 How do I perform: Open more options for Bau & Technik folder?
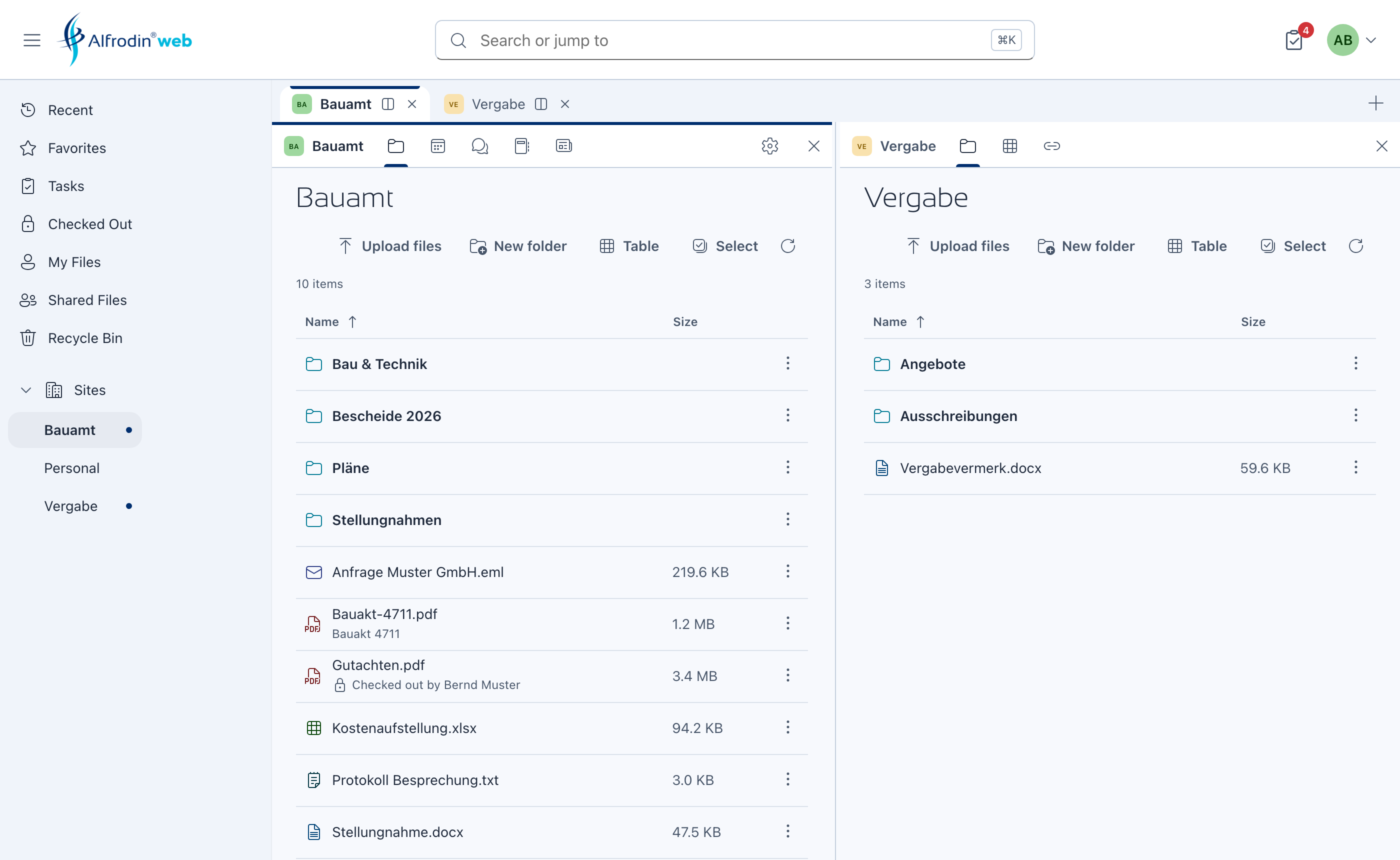(787, 363)
